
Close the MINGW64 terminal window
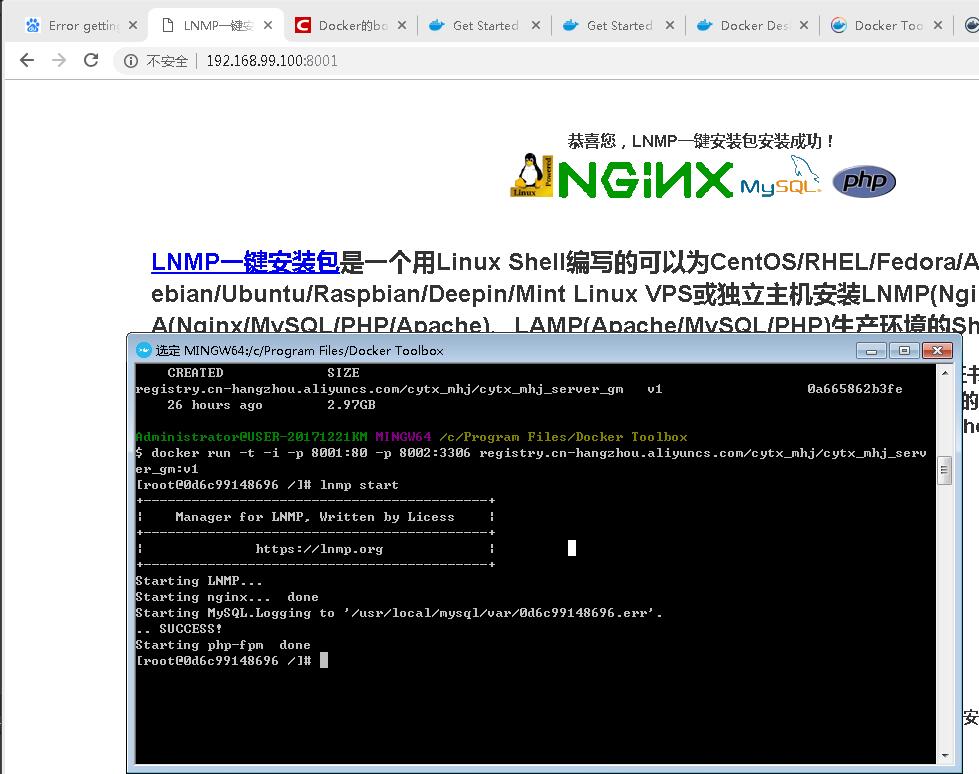[937, 351]
